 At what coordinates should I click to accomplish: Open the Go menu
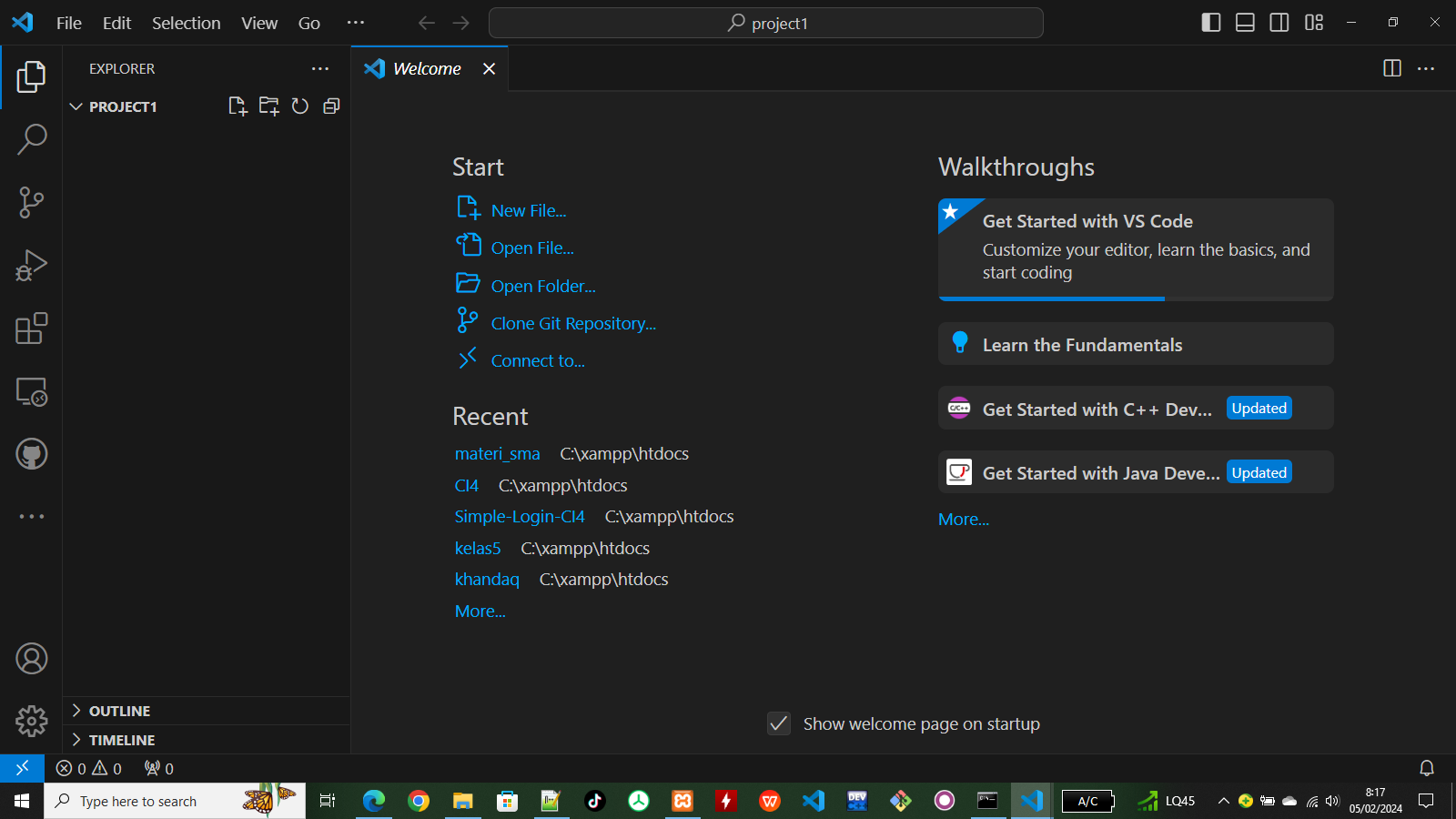[309, 23]
